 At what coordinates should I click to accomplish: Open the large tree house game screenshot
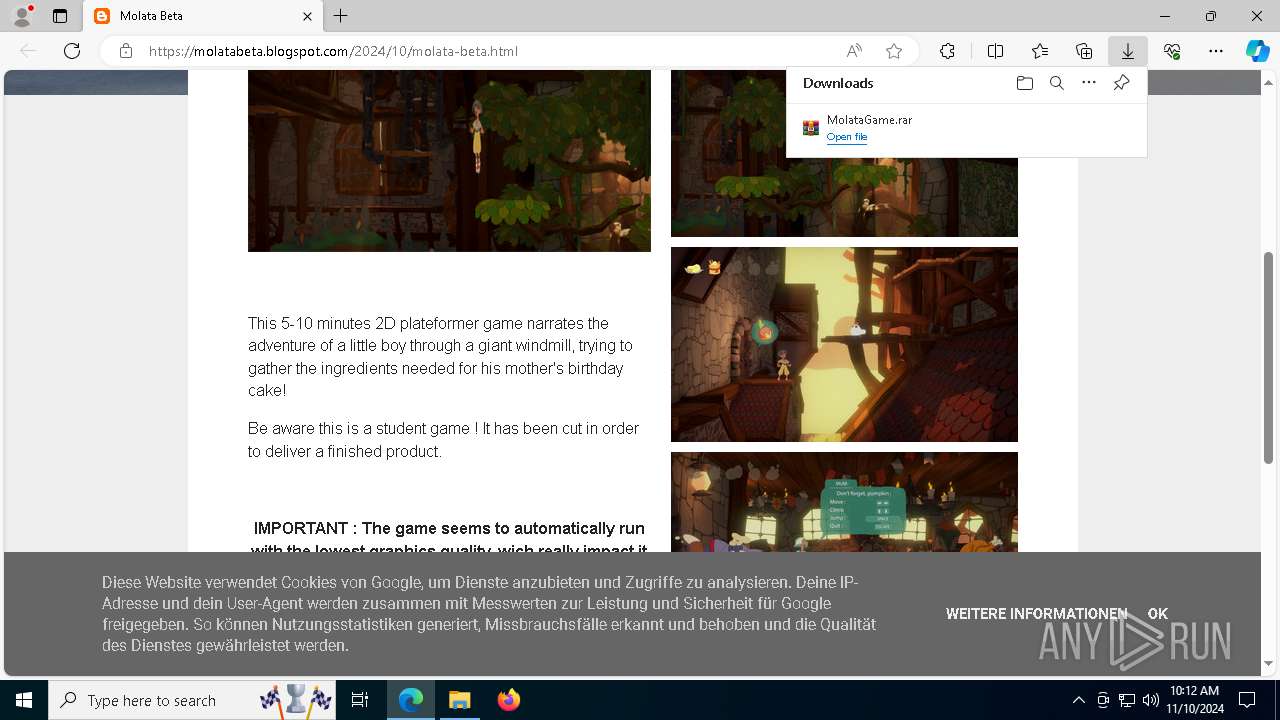(449, 161)
